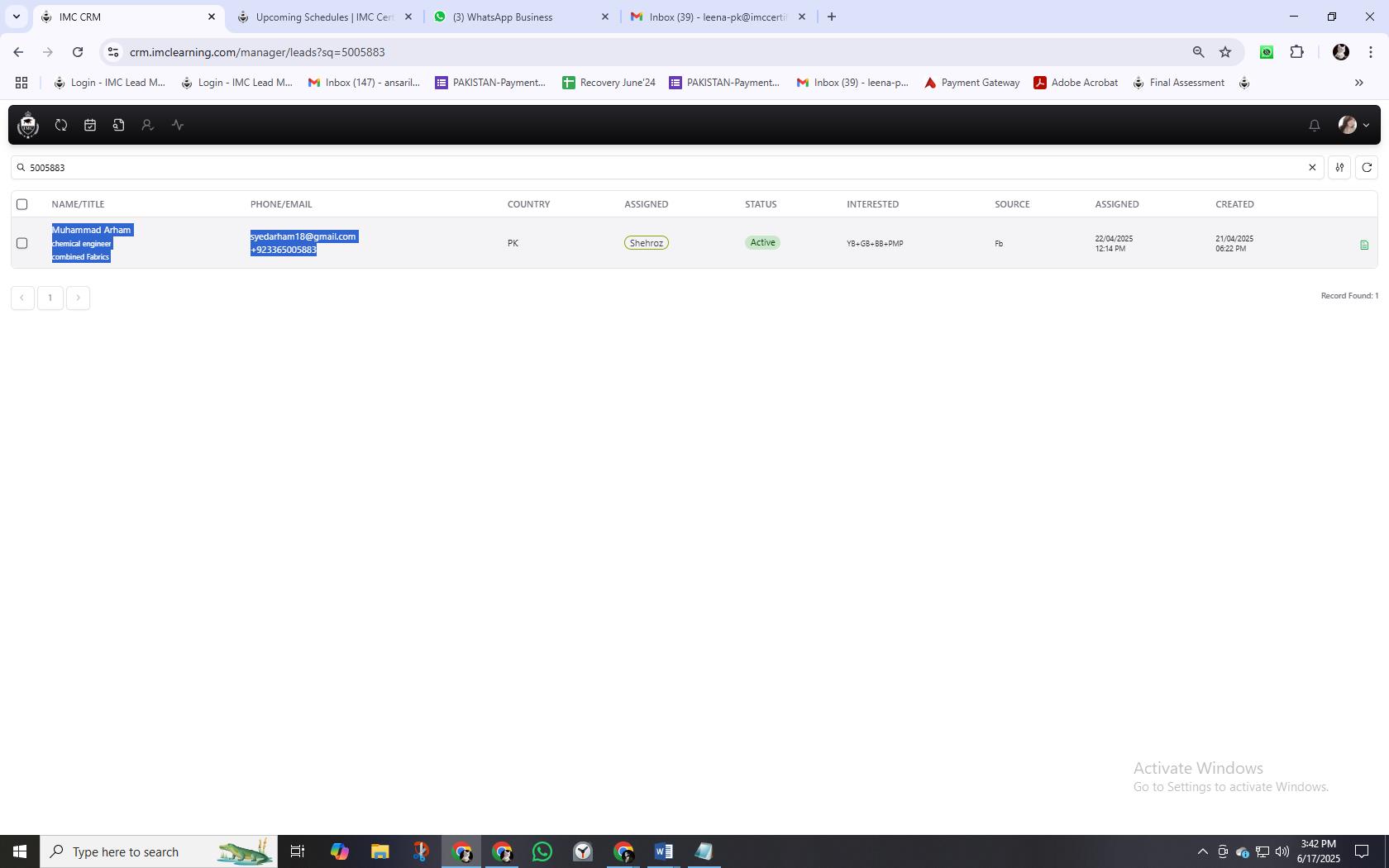Viewport: 1389px width, 868px height.
Task: Go back in browser history
Action: (x=18, y=52)
